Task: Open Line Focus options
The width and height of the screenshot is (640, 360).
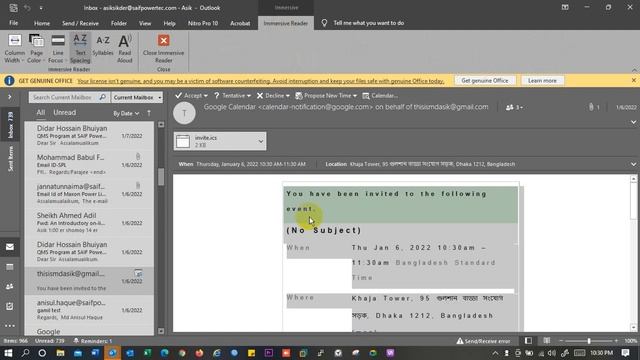Action: point(58,49)
